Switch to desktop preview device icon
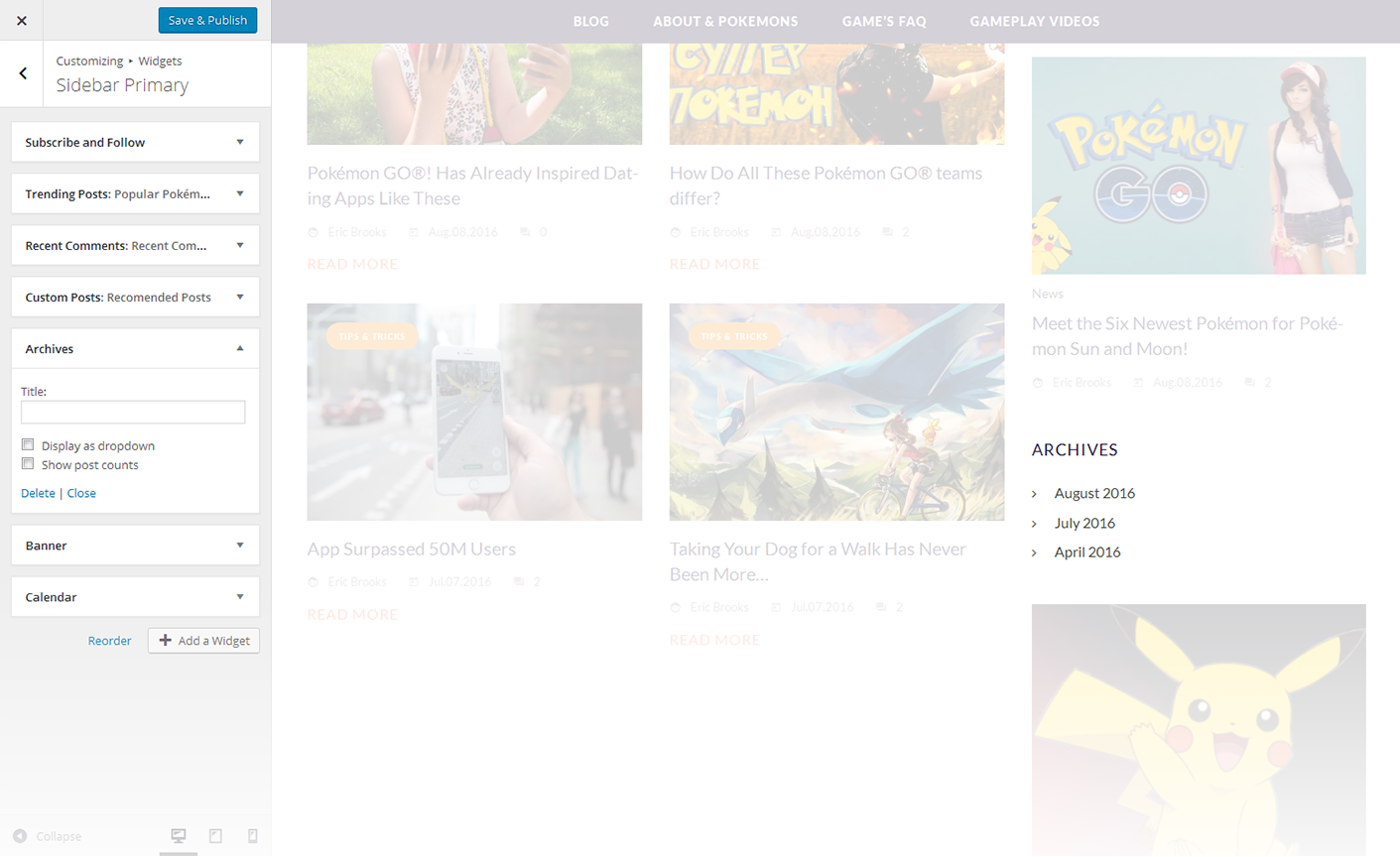 point(179,836)
